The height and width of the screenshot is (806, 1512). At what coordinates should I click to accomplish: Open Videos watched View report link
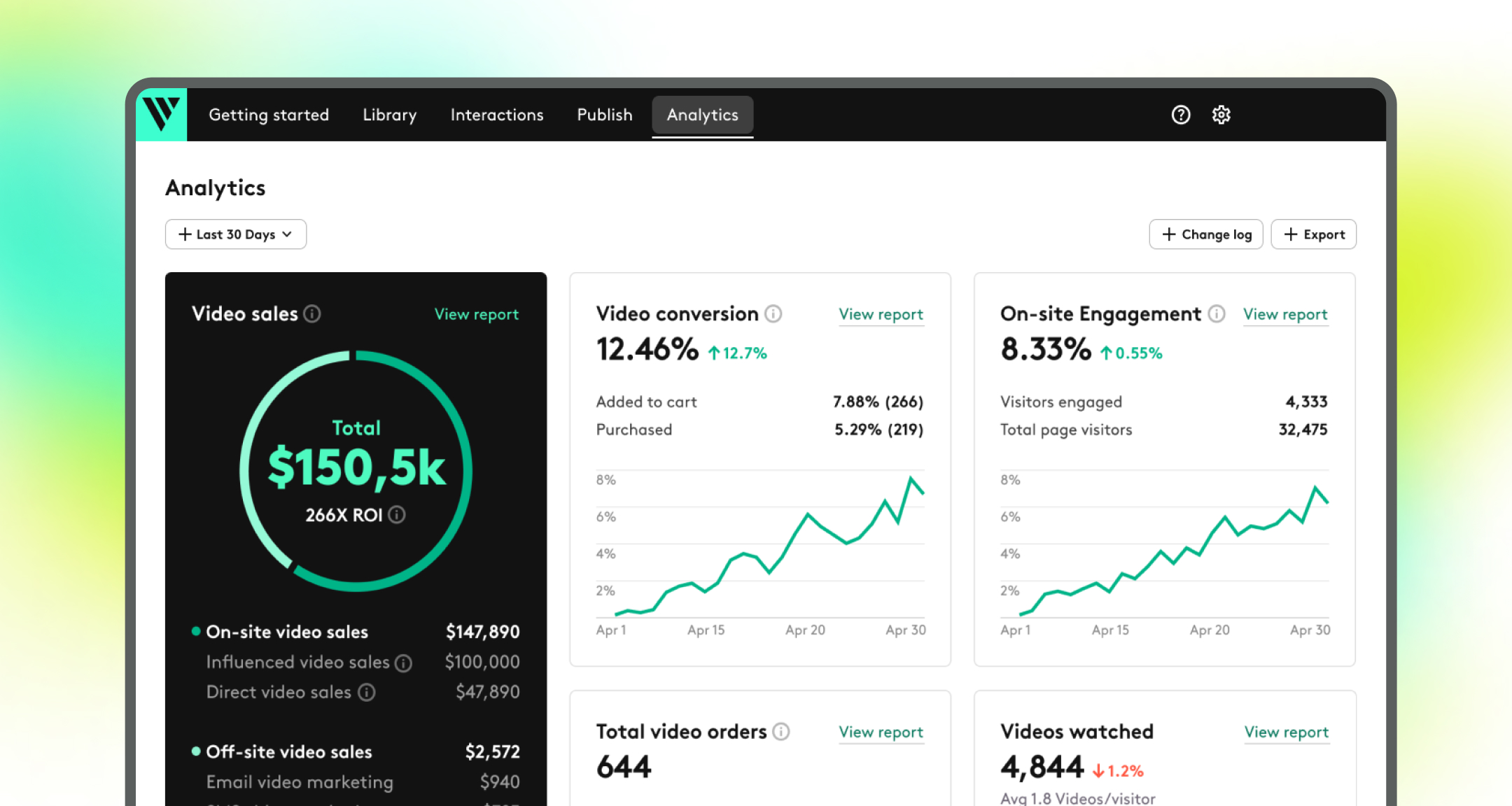[1287, 733]
